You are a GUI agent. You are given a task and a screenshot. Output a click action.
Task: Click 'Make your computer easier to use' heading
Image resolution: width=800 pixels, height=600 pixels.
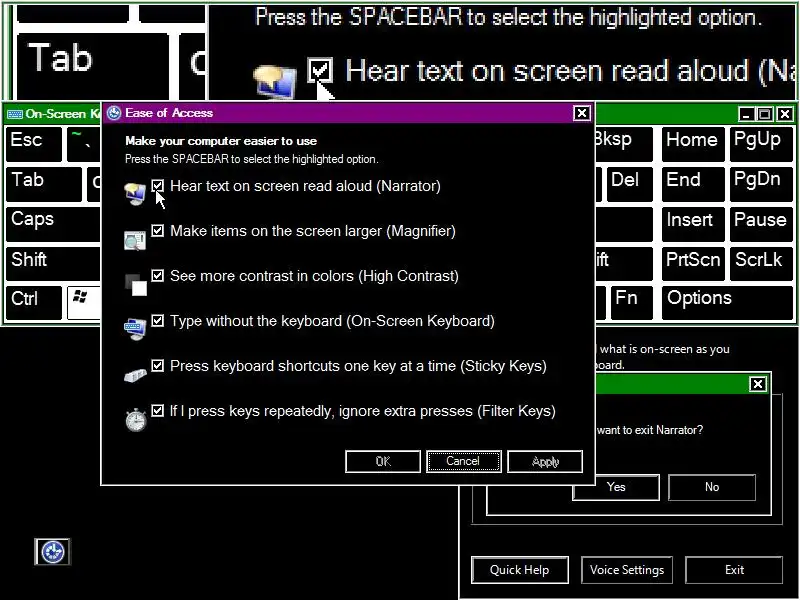221,141
